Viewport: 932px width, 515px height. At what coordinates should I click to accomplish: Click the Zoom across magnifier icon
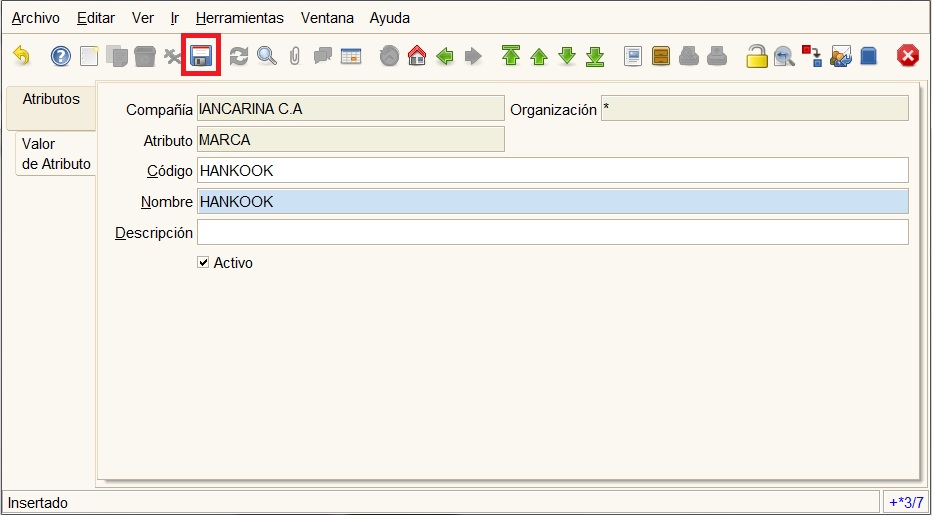click(785, 56)
